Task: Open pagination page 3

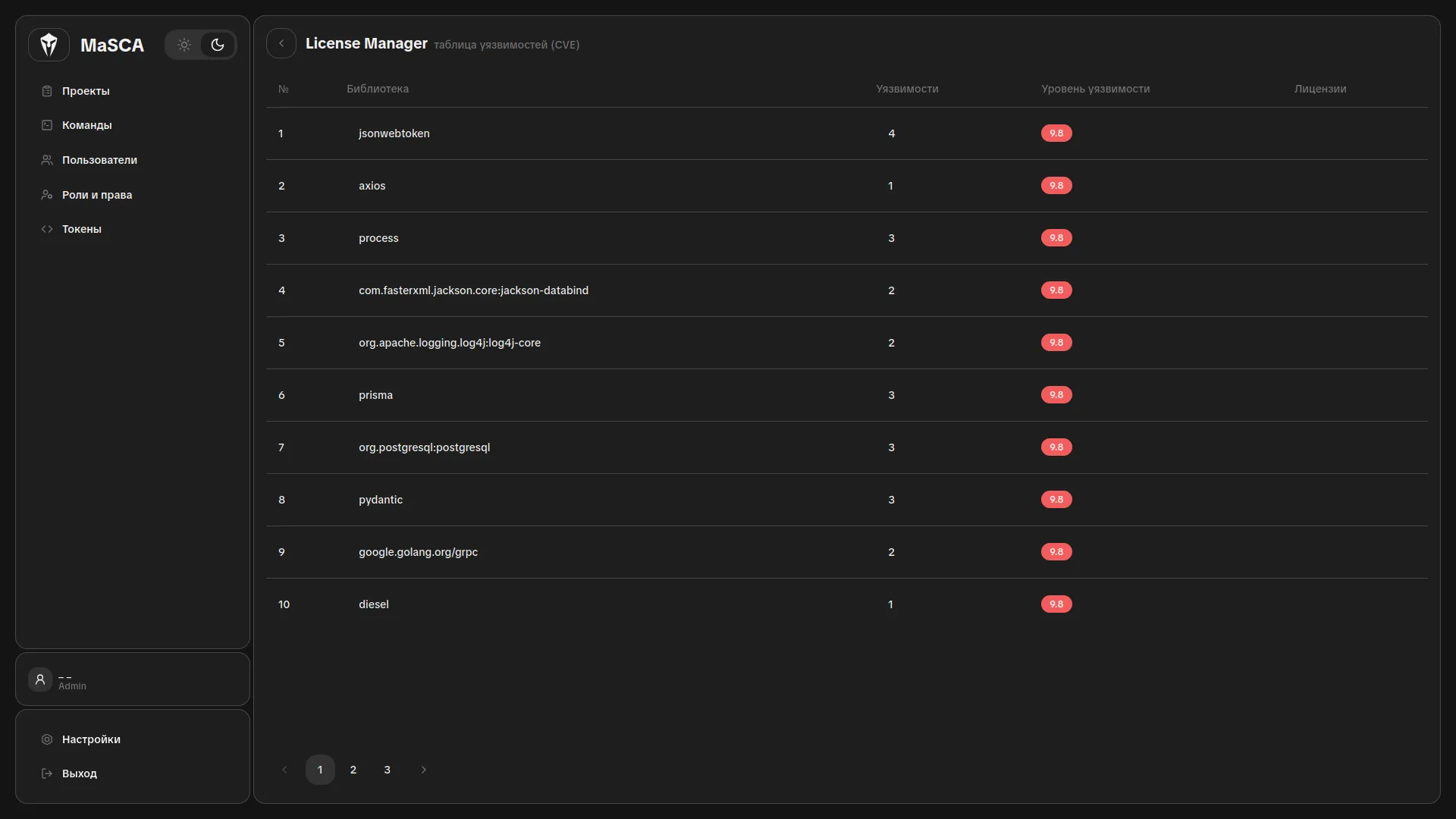Action: coord(388,770)
